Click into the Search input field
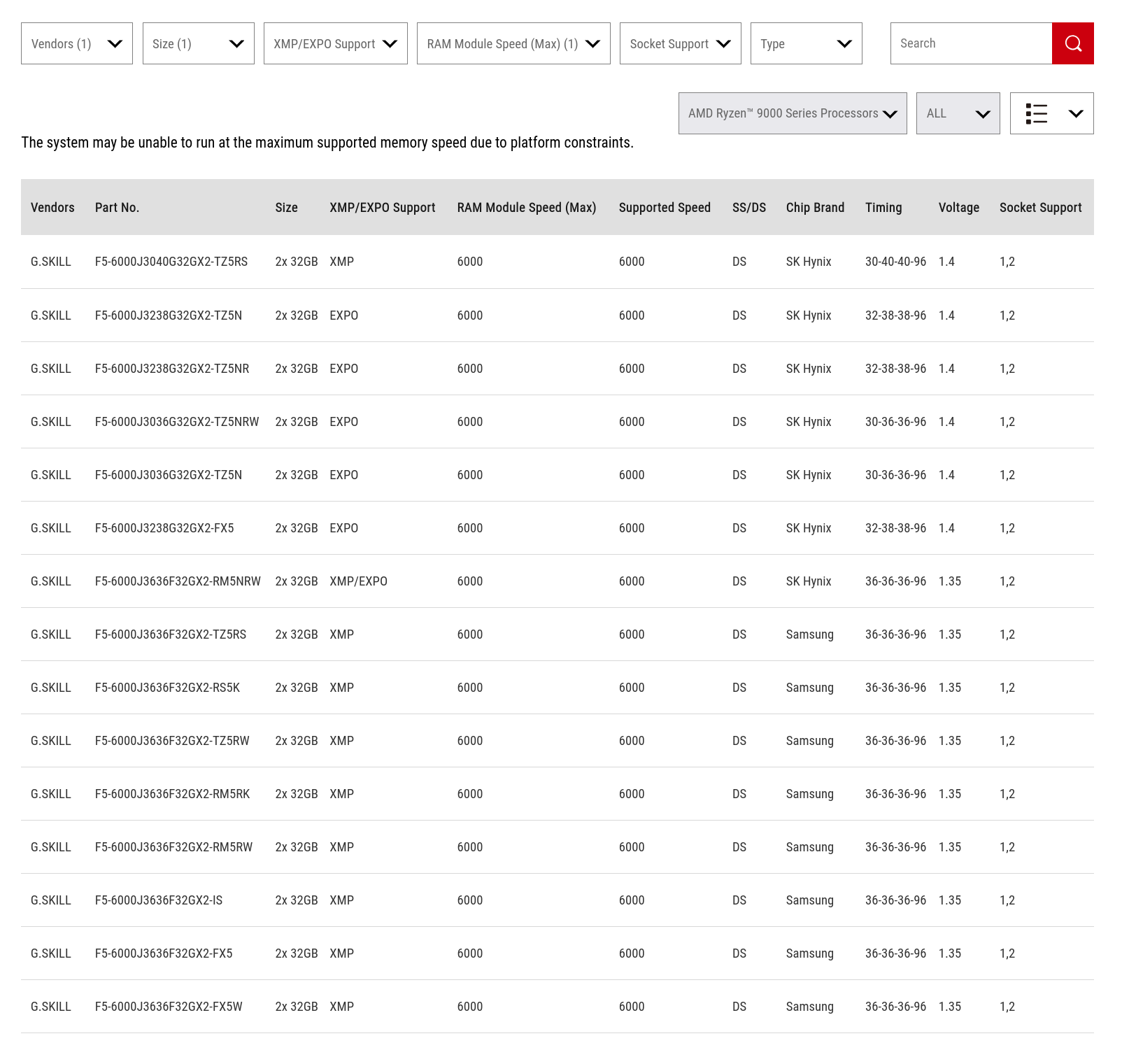Image resolution: width=1129 pixels, height=1064 pixels. 971,43
